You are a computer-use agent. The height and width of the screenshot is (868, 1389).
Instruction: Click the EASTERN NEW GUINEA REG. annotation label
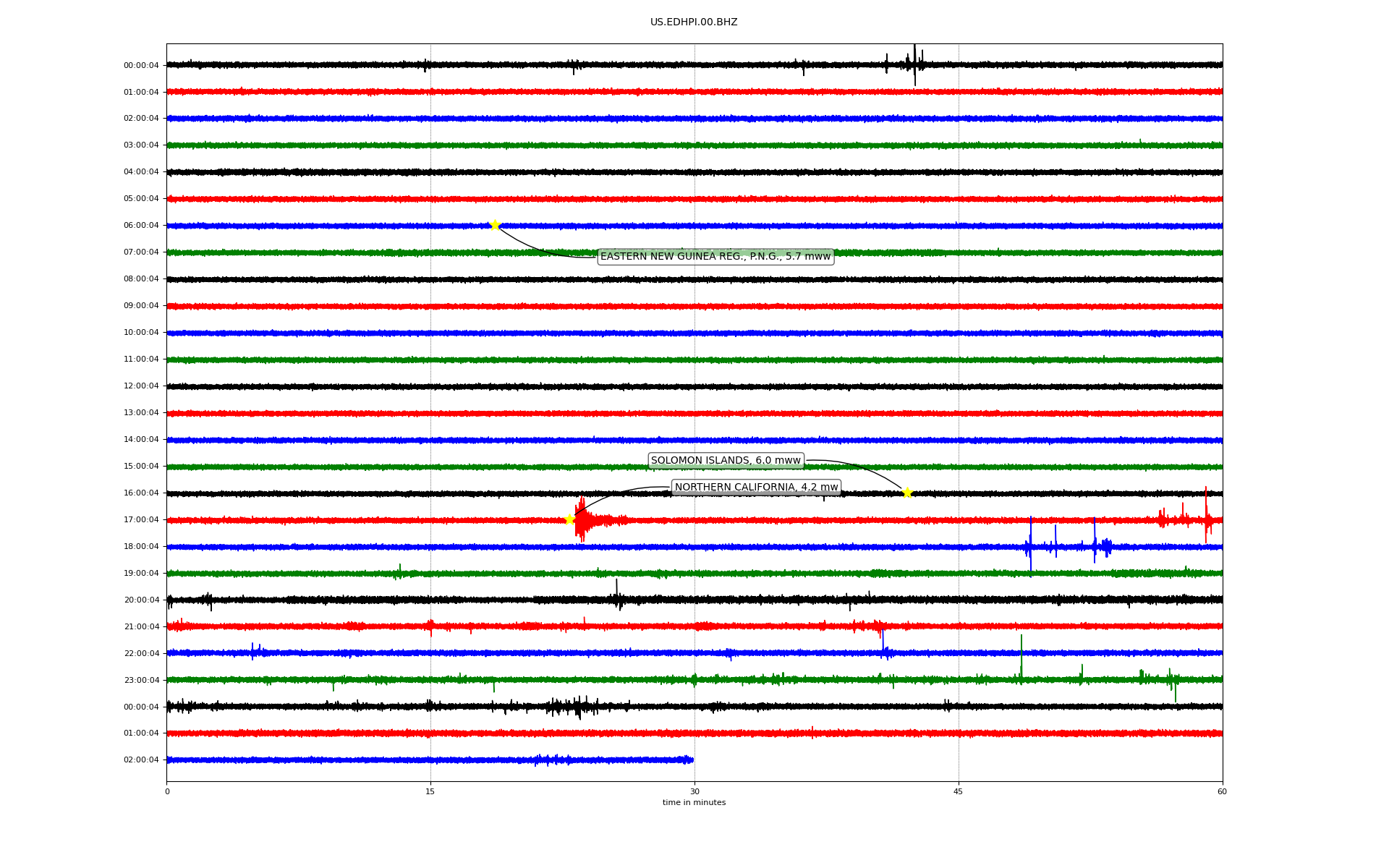[715, 257]
